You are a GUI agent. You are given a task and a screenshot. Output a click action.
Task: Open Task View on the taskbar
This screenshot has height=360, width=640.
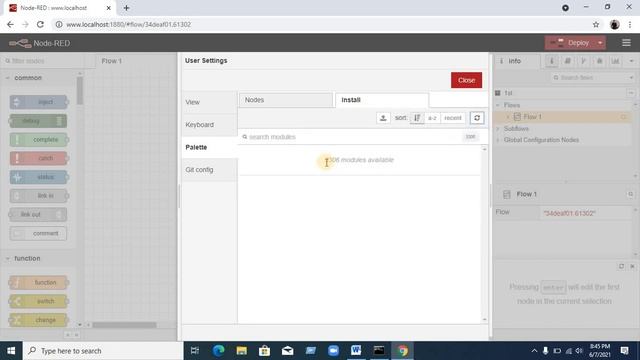[x=195, y=351]
